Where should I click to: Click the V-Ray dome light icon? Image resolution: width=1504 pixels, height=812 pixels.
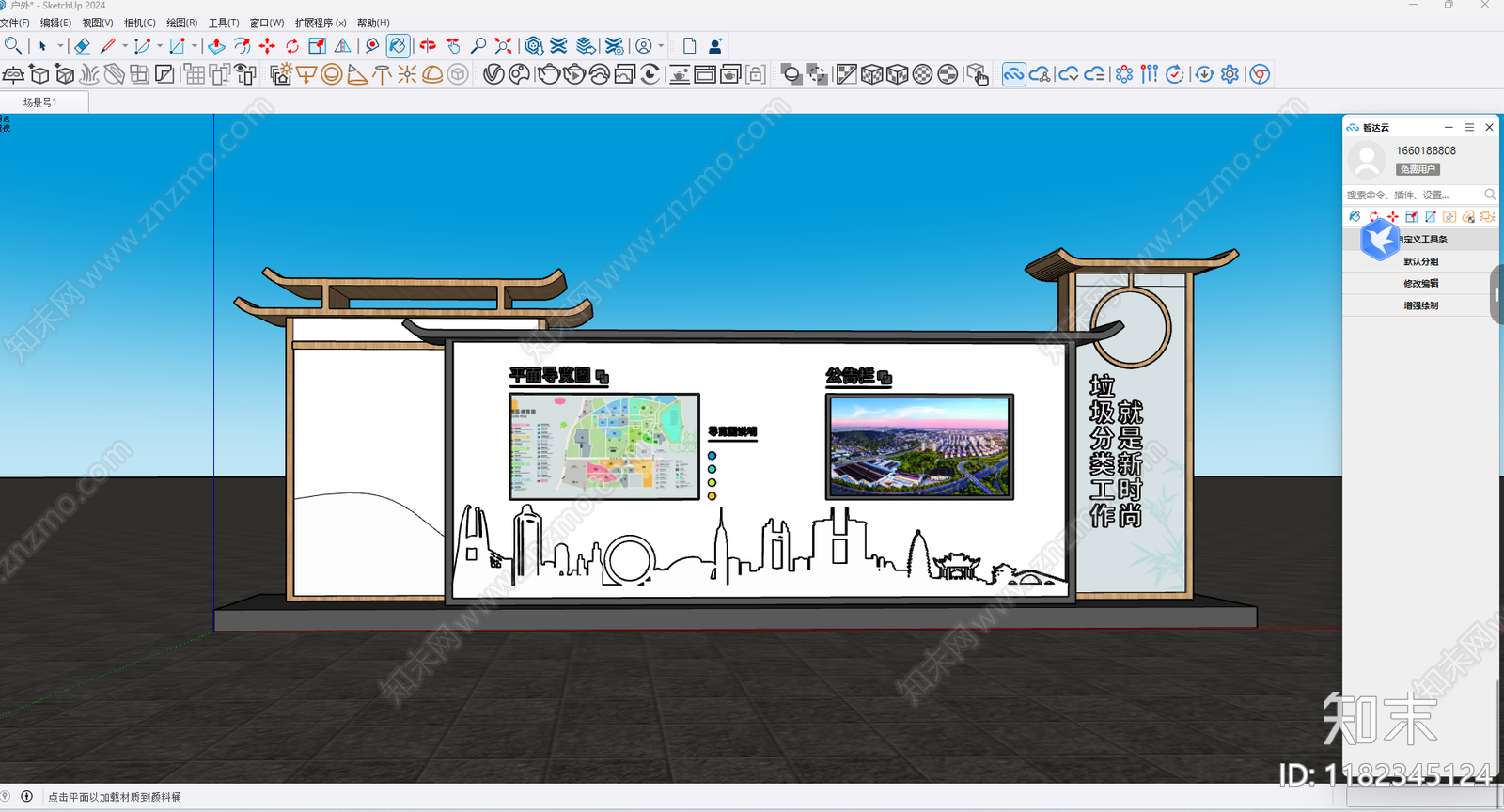(x=432, y=74)
